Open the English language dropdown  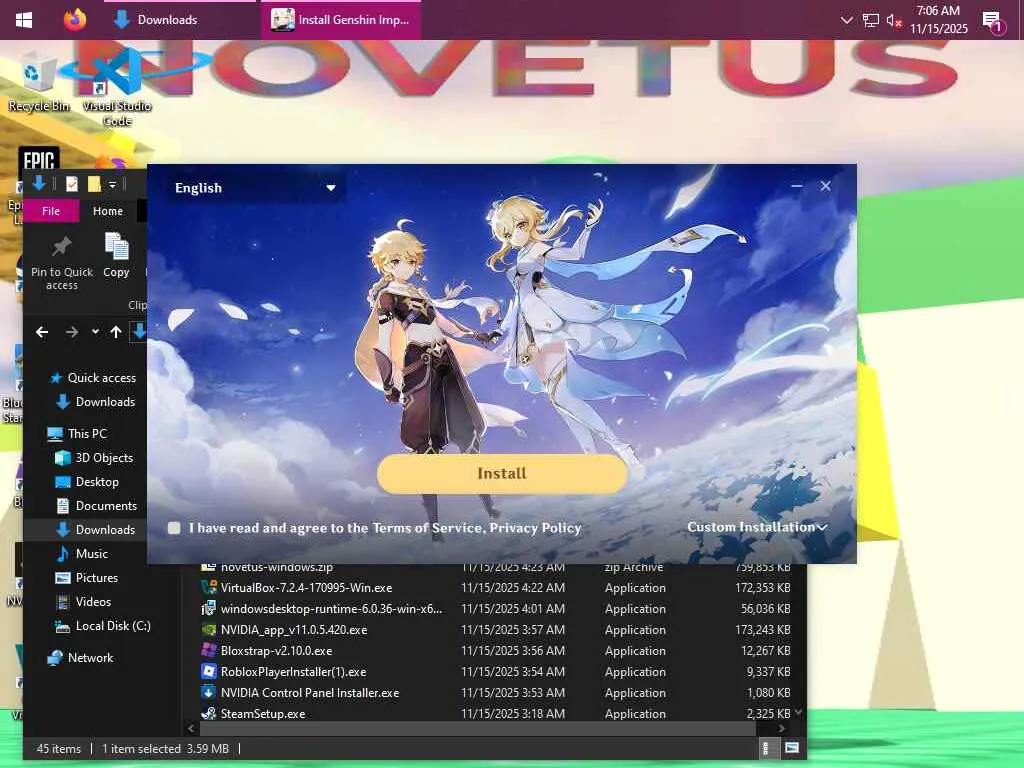coord(255,188)
